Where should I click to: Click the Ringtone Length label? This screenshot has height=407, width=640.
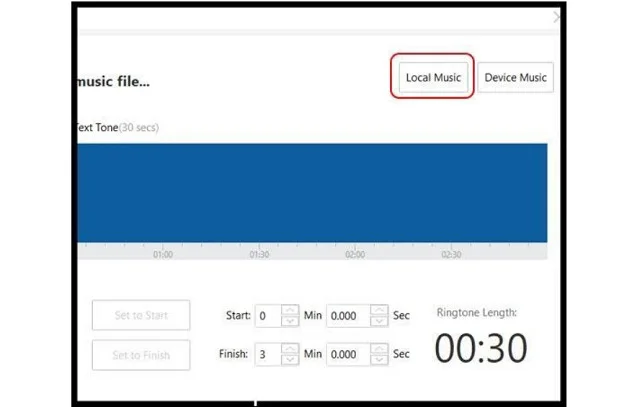click(x=477, y=313)
